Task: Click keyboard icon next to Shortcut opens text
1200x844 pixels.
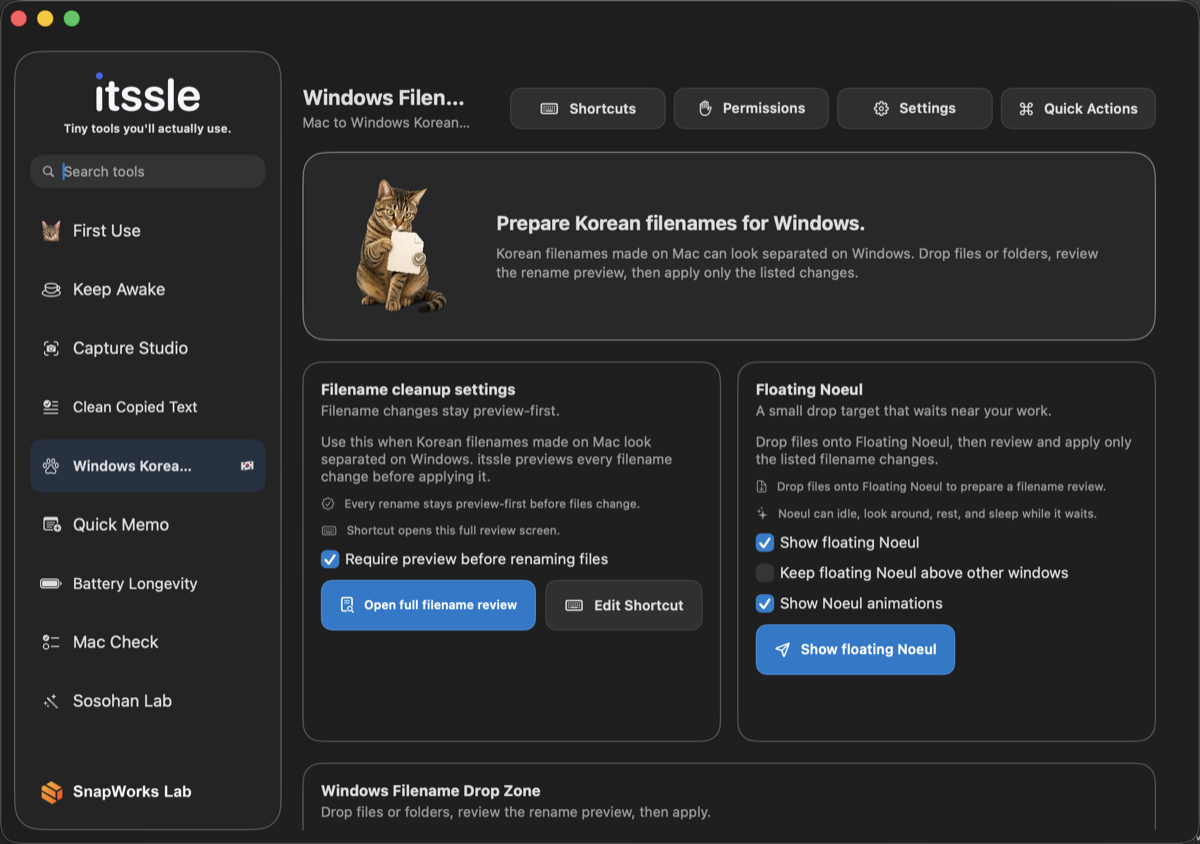Action: pos(329,531)
